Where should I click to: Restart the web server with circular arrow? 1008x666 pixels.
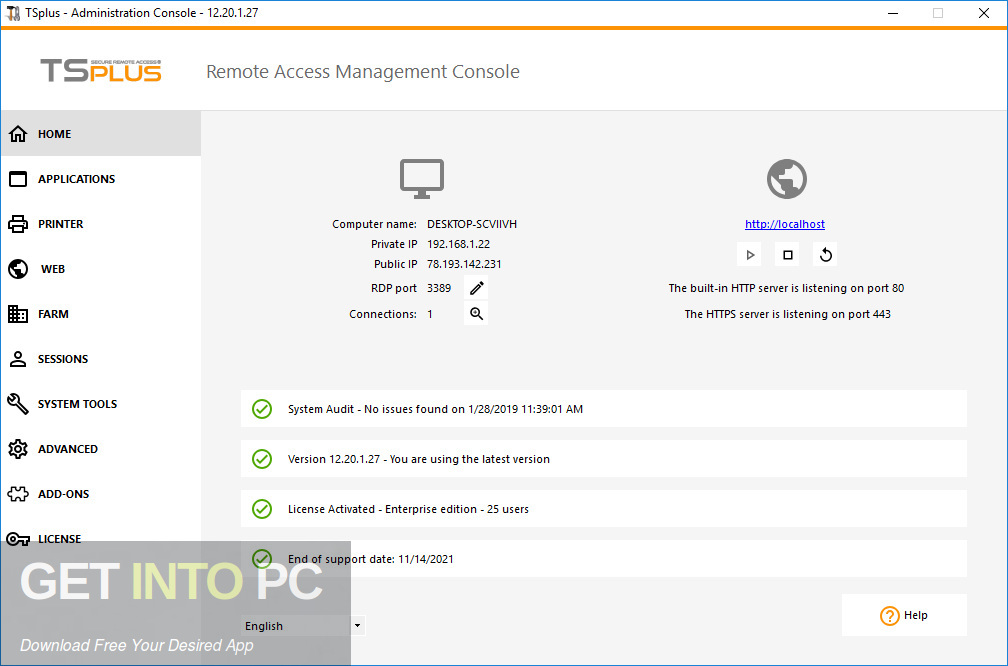click(x=825, y=255)
